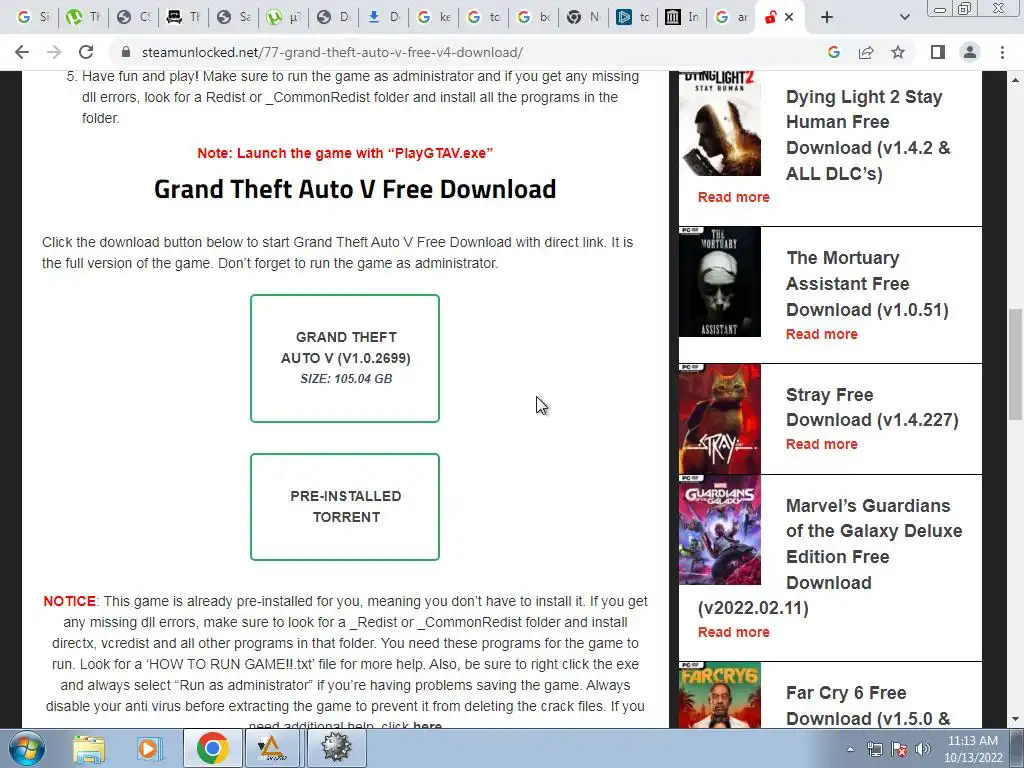Reload the steamunlocked page
The width and height of the screenshot is (1024, 768).
tap(86, 52)
